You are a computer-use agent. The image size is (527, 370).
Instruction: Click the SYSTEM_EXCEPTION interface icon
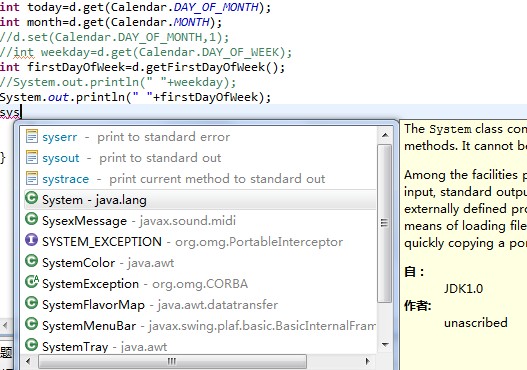point(32,240)
